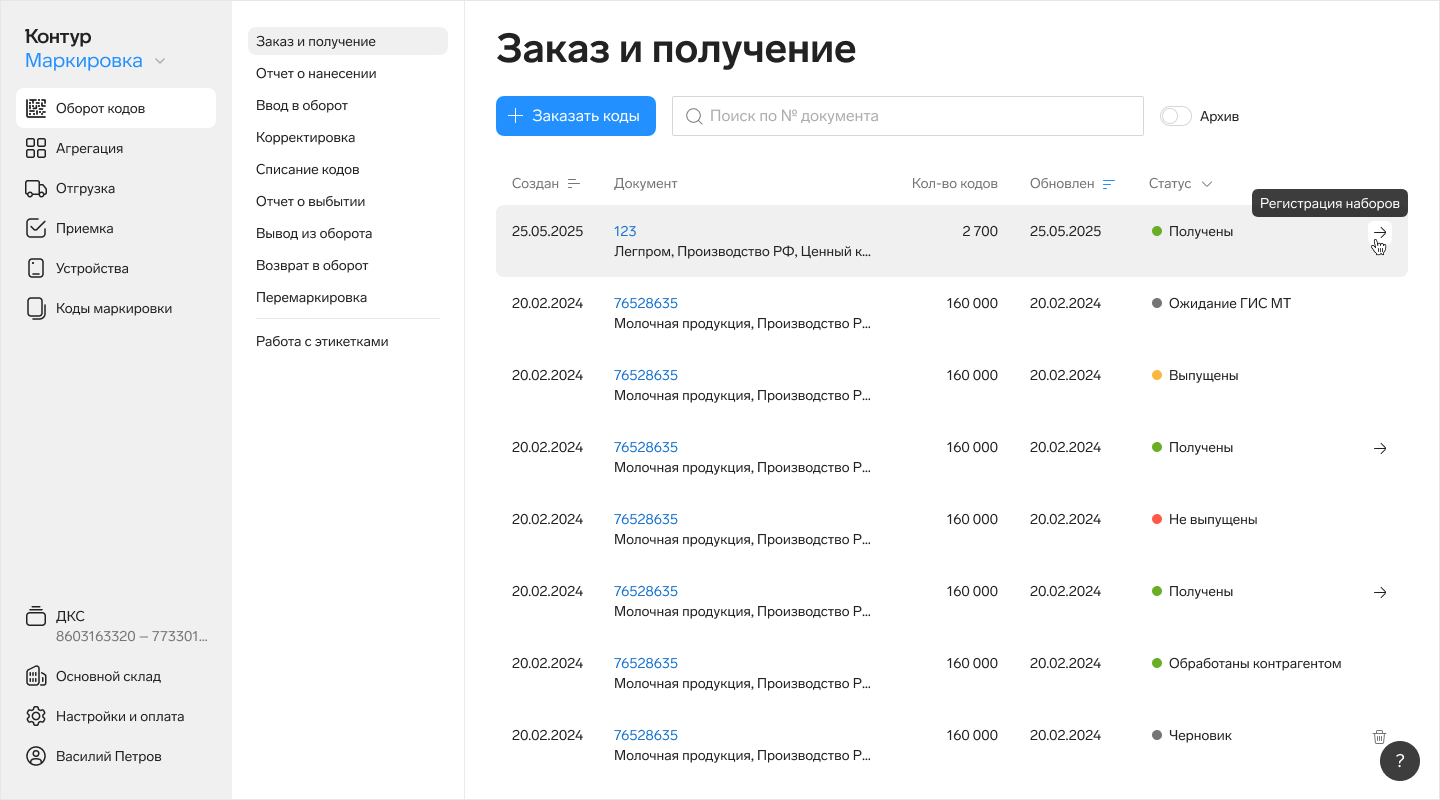Viewport: 1440px width, 800px height.
Task: Open Настройки и оплата settings
Action: (x=119, y=716)
